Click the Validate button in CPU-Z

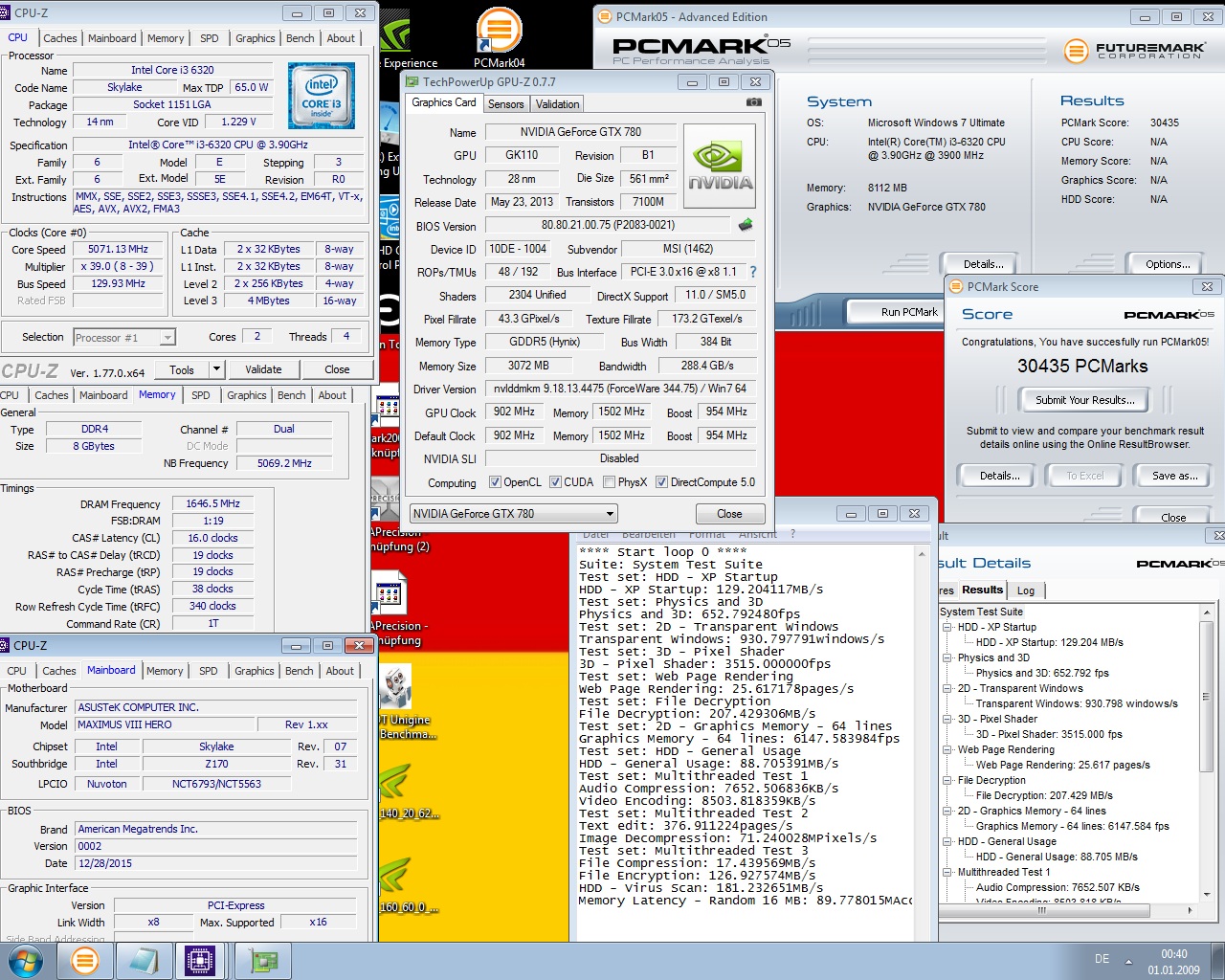coord(263,369)
